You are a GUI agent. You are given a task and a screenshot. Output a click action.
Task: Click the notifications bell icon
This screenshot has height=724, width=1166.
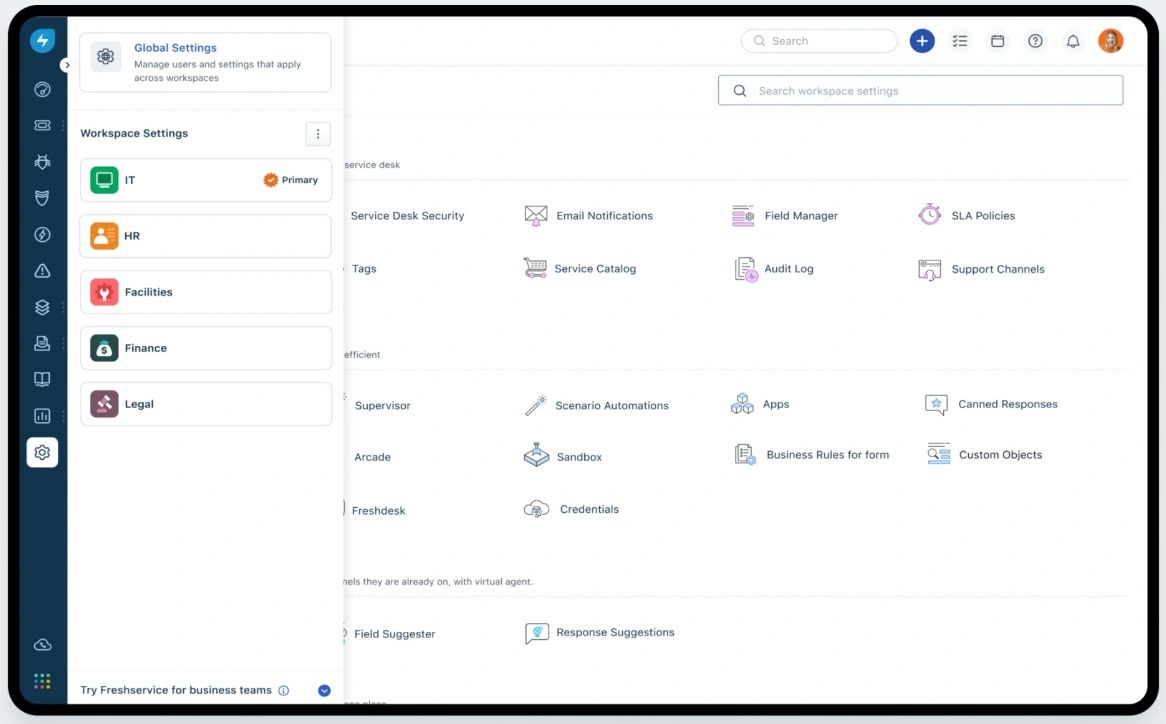[x=1073, y=41]
